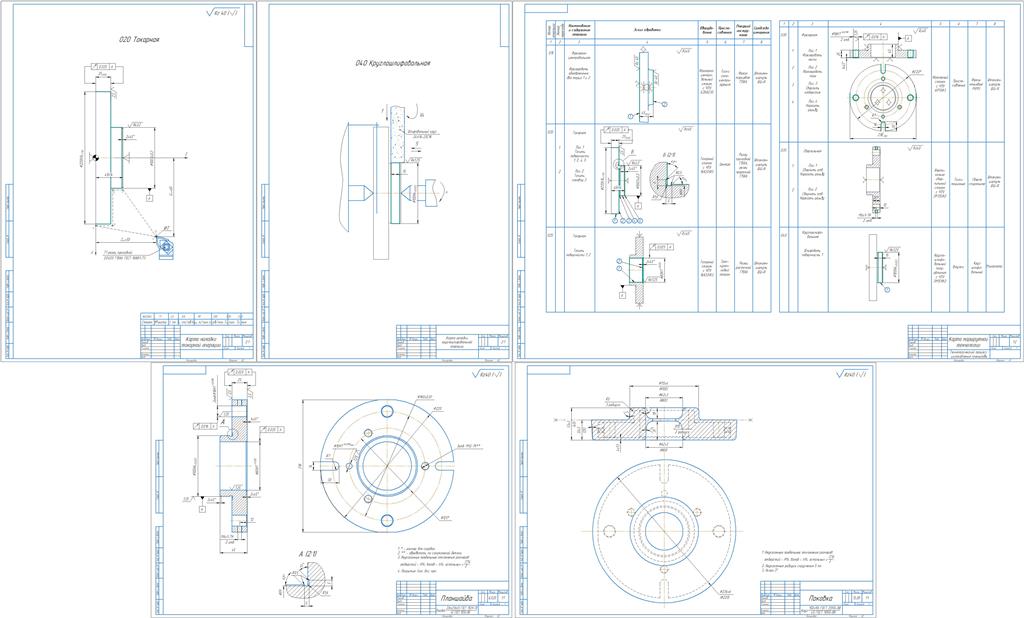Select the "Поковка" title block name

point(821,598)
